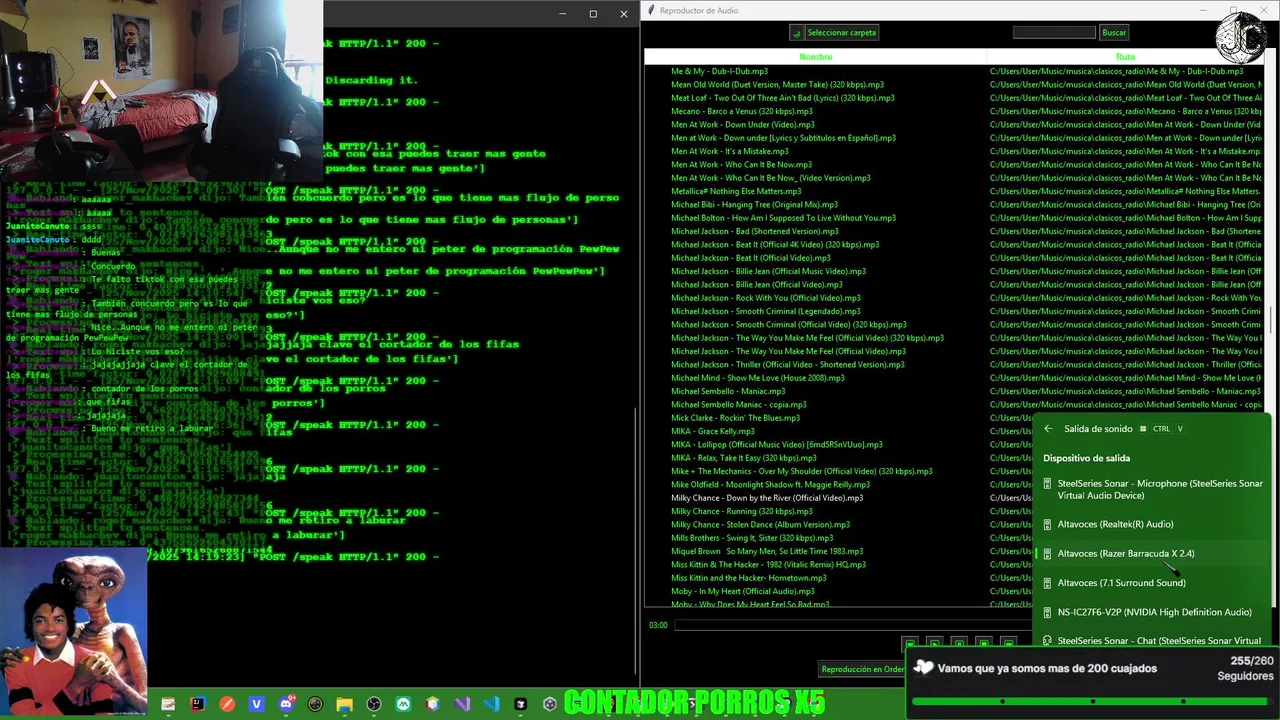Click the play button in audio player
The image size is (1280, 720).
coord(935,643)
